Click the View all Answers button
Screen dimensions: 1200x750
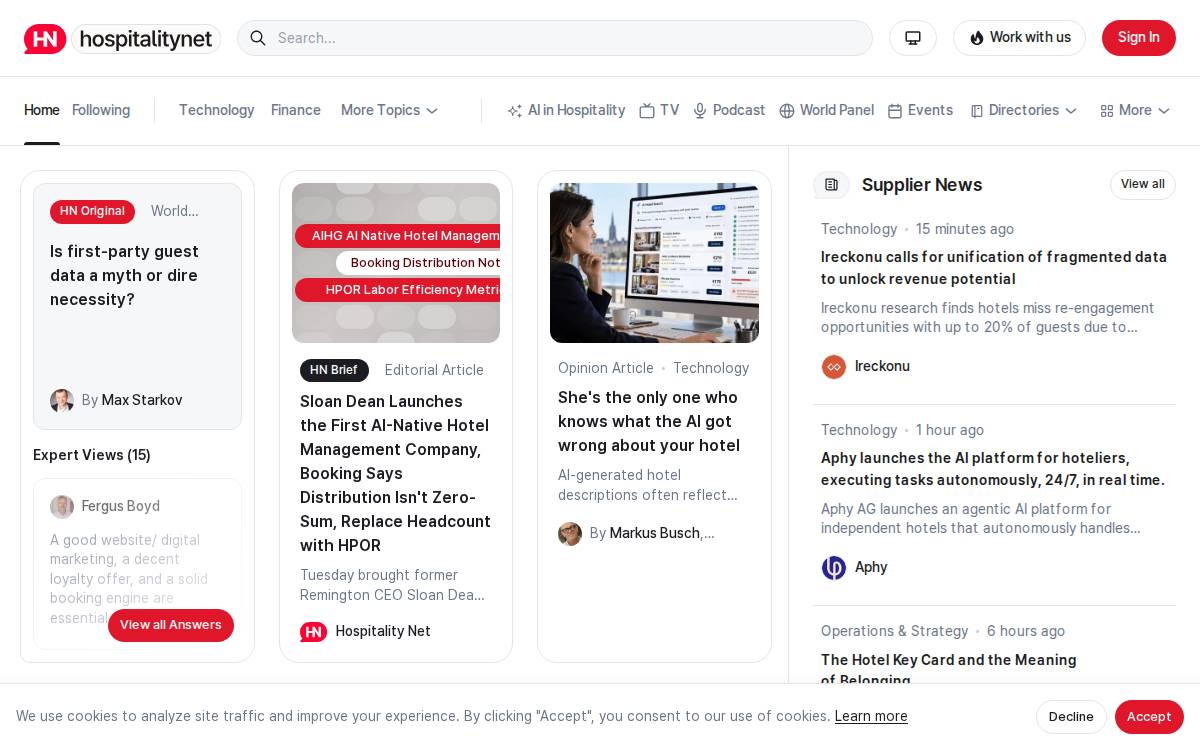(x=171, y=625)
